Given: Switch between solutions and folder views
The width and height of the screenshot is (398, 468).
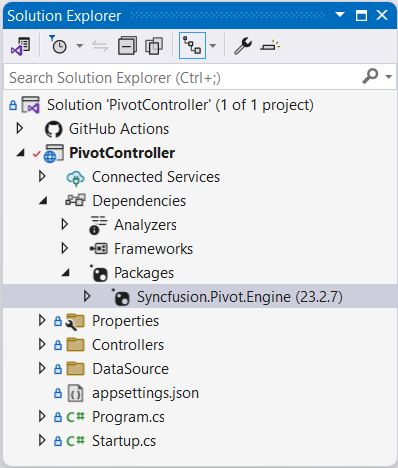Looking at the screenshot, I should (21, 46).
